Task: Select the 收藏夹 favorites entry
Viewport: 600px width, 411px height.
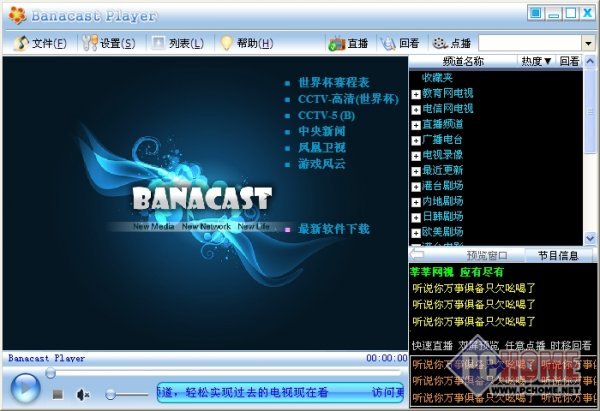Action: (437, 78)
